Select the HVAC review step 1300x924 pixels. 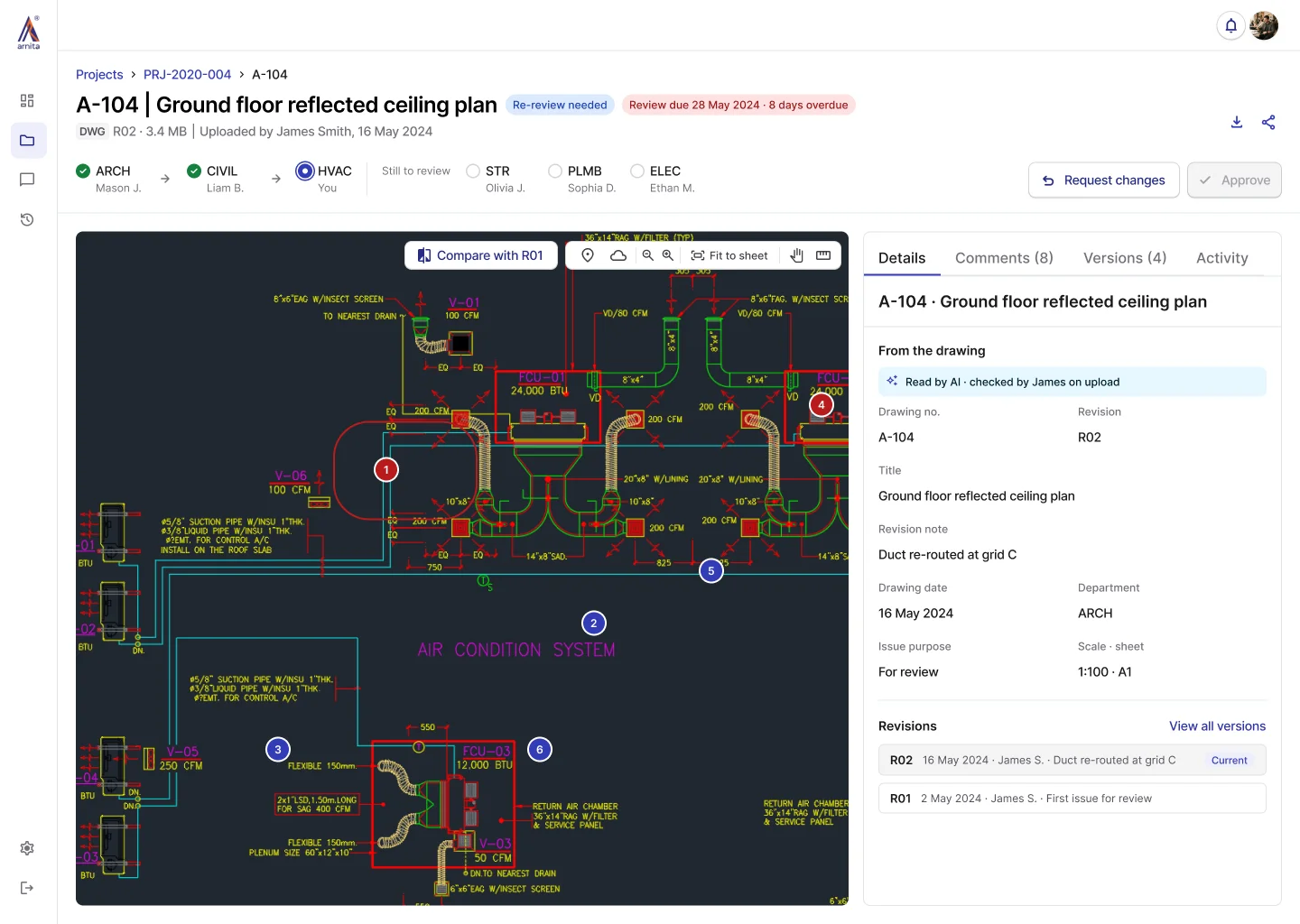324,179
